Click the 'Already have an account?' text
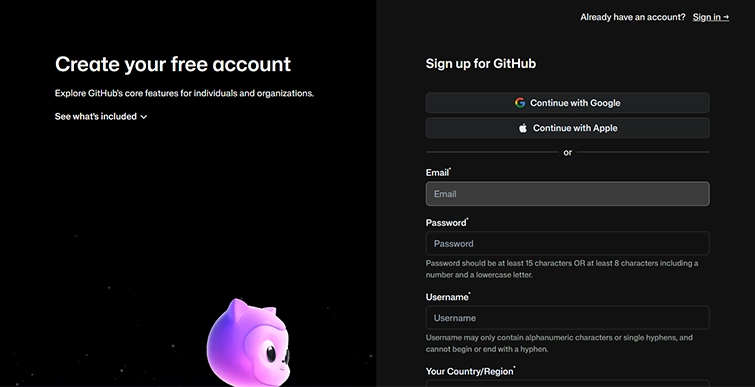The height and width of the screenshot is (387, 755). [x=632, y=17]
